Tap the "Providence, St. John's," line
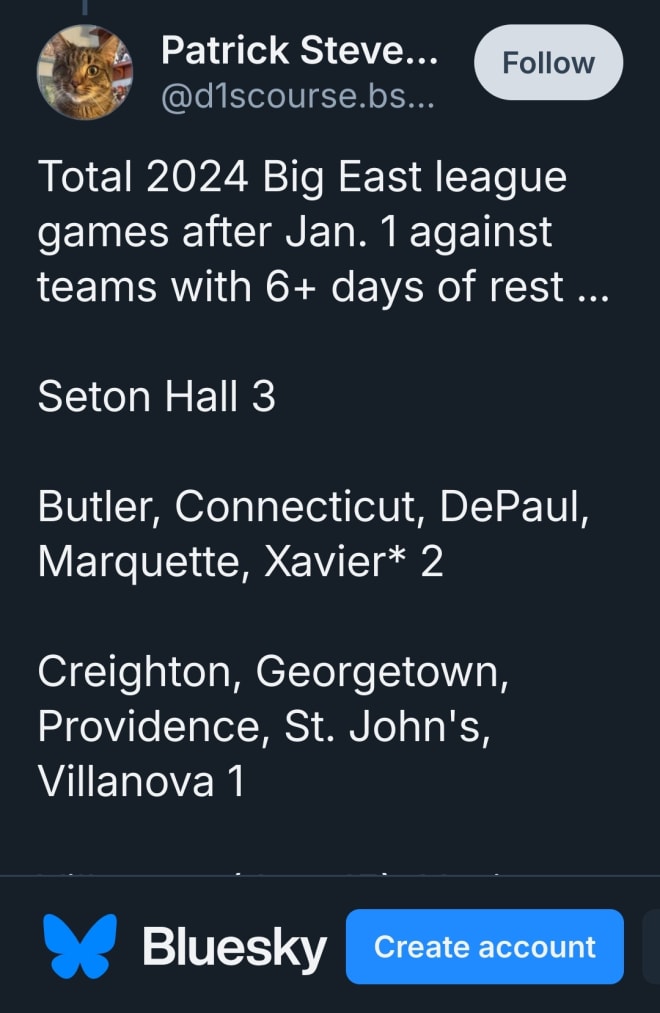The height and width of the screenshot is (1013, 660). pos(264,727)
